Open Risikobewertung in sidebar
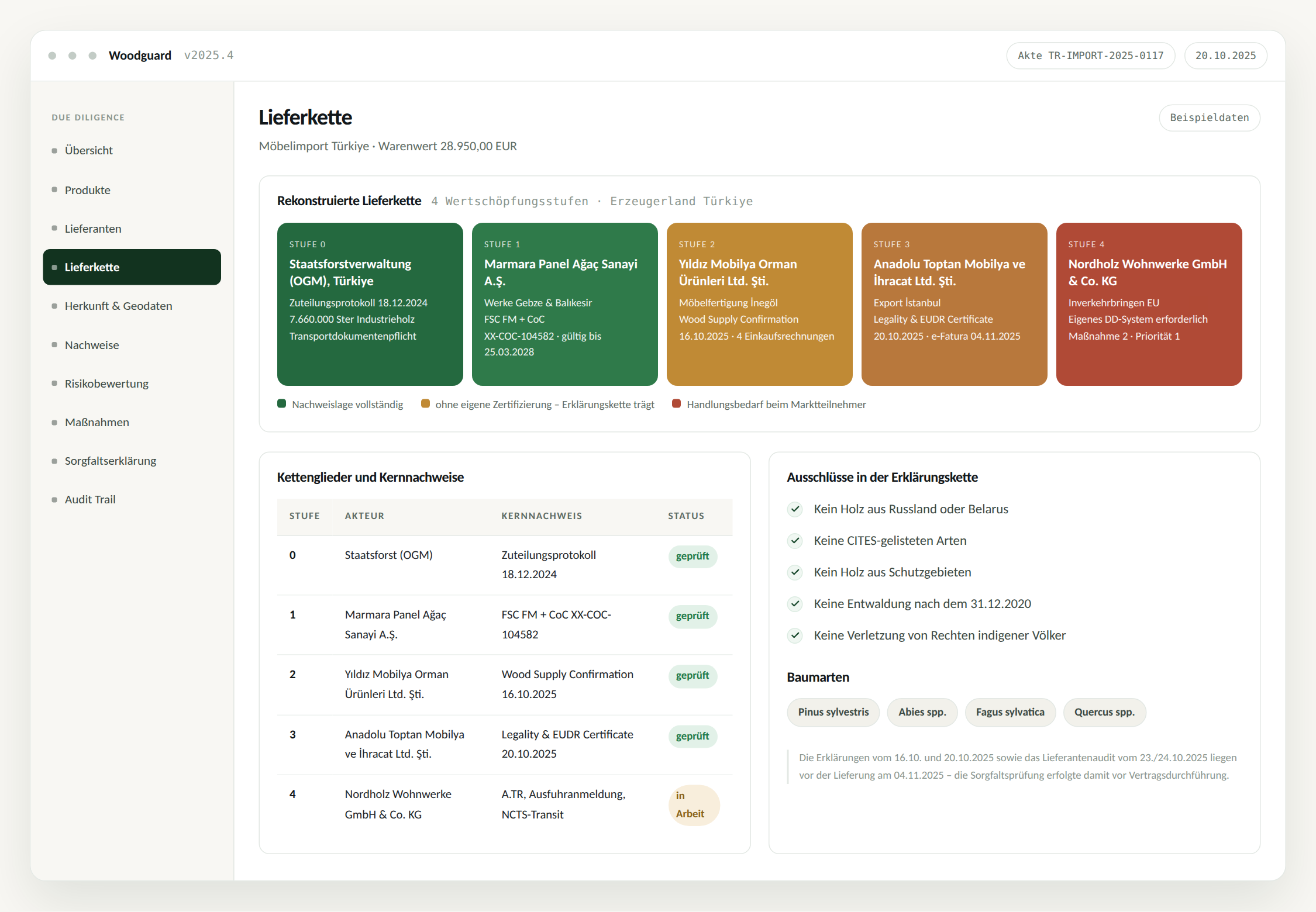Screen dimensions: 1316x912 click(132, 384)
